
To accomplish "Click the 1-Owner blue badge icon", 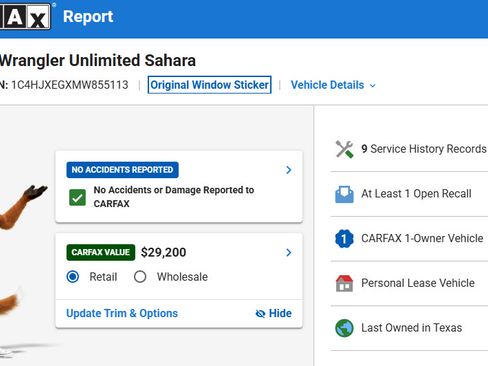I will pos(344,239).
